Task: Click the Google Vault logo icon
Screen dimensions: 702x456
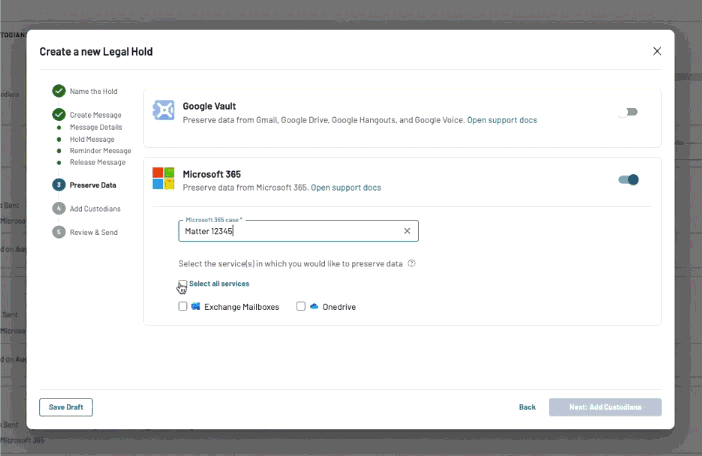Action: (163, 110)
